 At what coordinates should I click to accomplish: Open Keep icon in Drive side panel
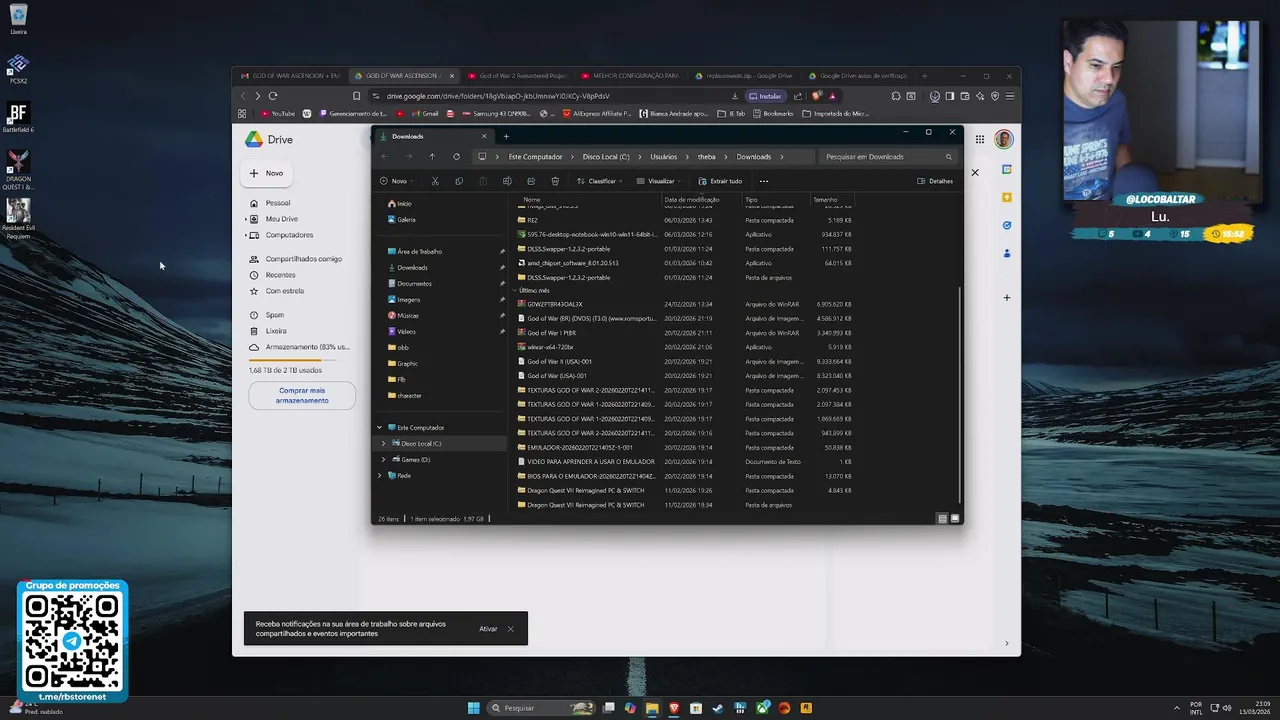(1007, 197)
